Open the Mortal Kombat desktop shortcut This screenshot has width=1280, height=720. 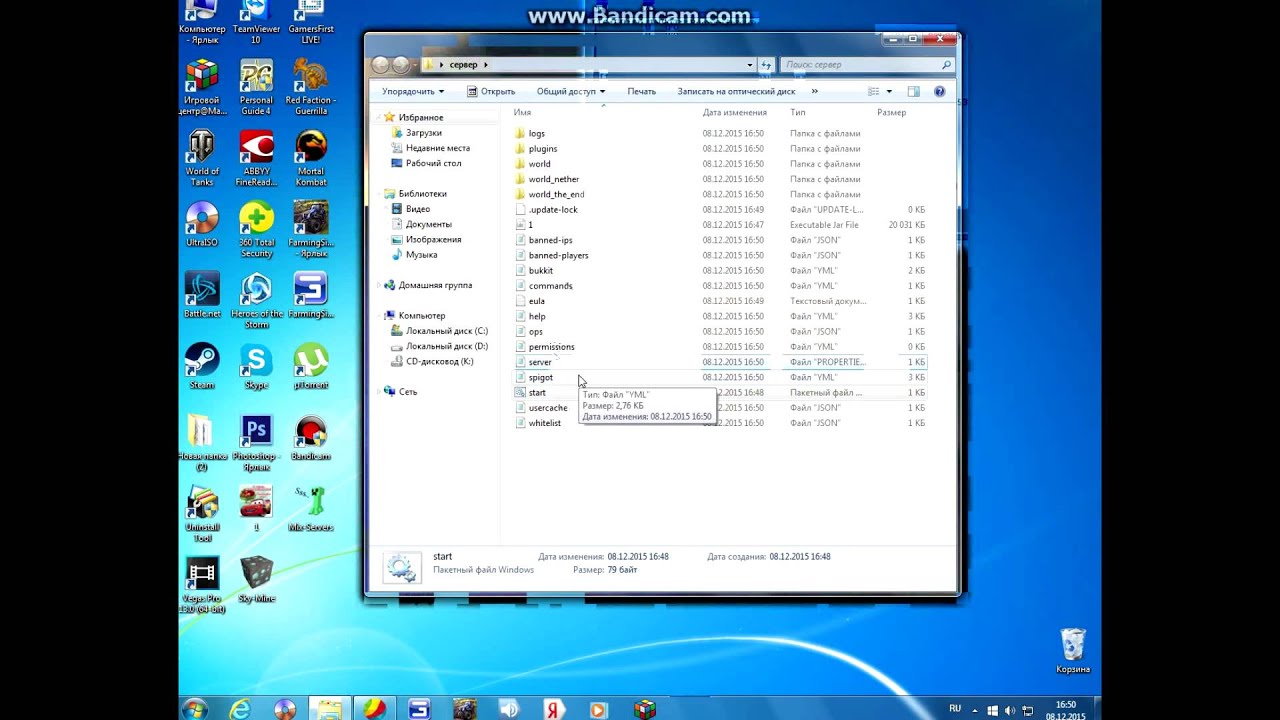pos(311,158)
